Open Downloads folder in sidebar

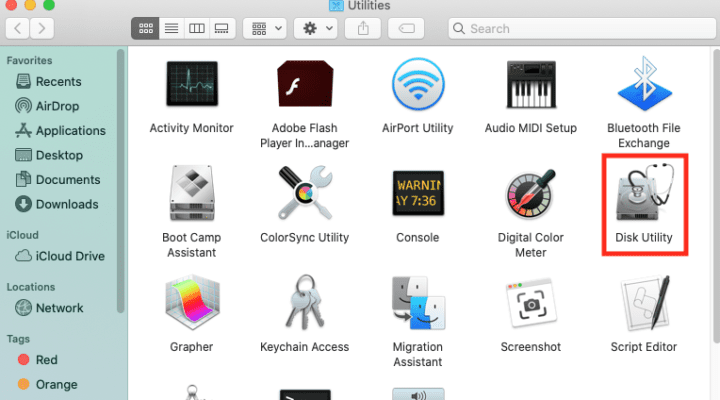point(57,204)
